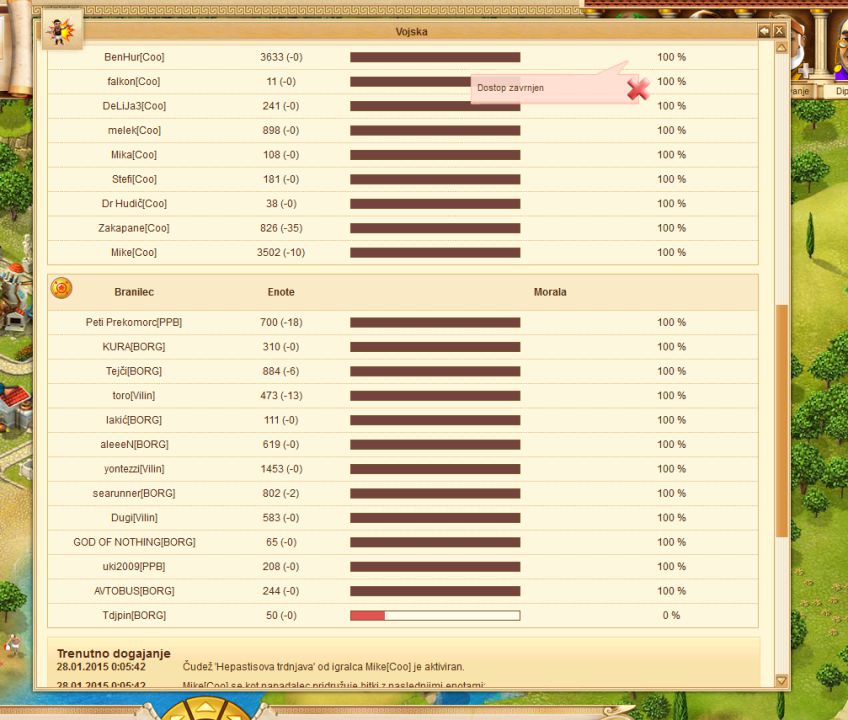Image resolution: width=848 pixels, height=720 pixels.
Task: Select the lakić[BORG] row name
Action: click(x=134, y=420)
